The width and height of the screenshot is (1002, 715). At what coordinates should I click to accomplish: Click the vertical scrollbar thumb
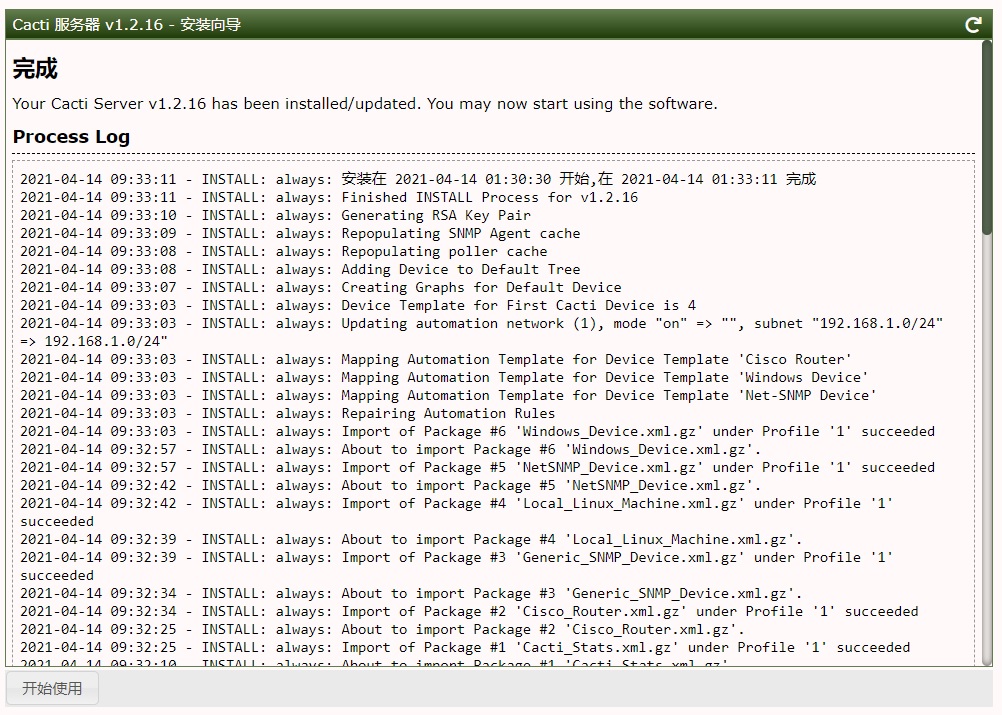[x=987, y=135]
